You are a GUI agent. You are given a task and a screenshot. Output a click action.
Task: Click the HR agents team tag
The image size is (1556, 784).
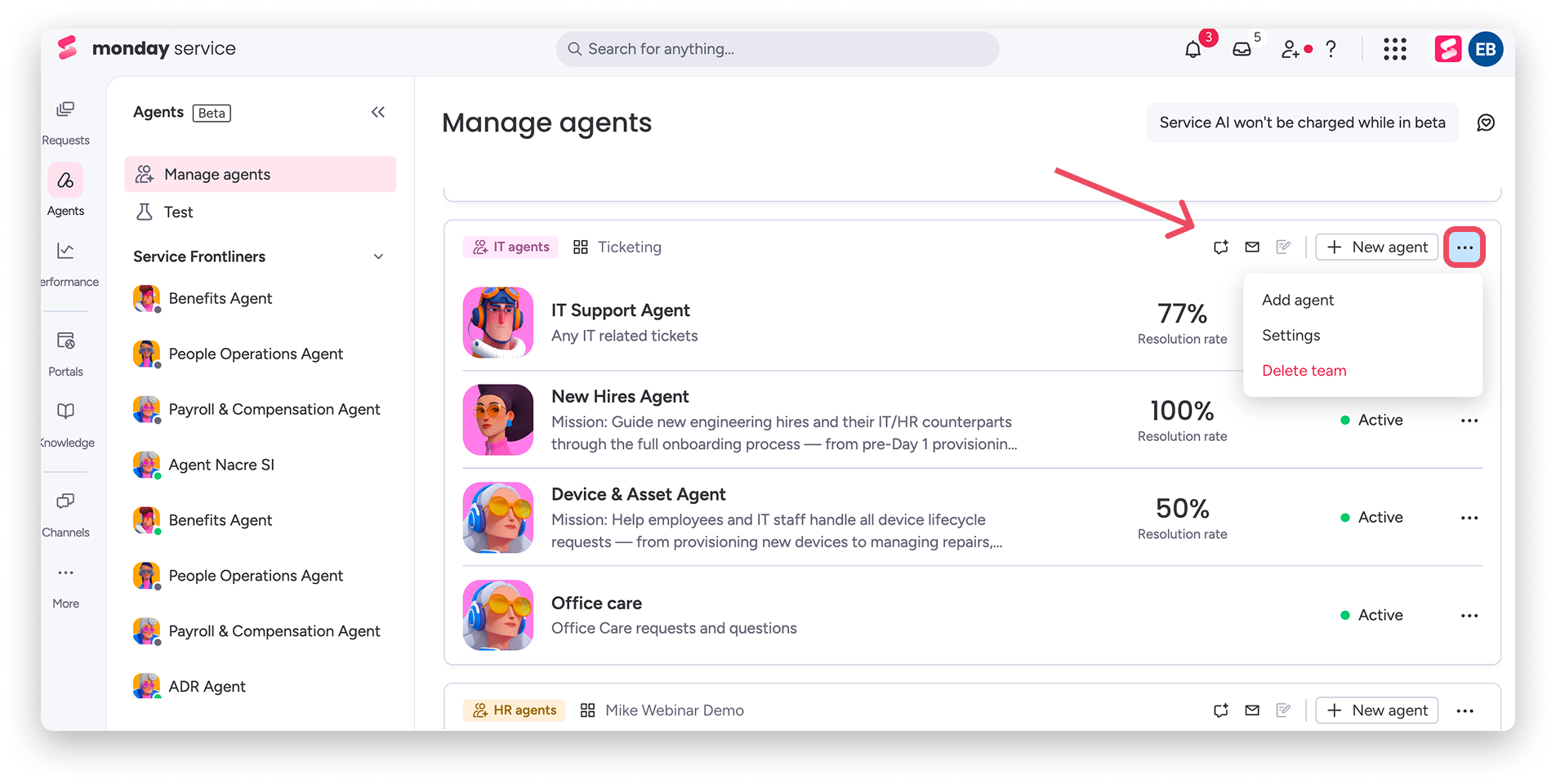tap(514, 710)
